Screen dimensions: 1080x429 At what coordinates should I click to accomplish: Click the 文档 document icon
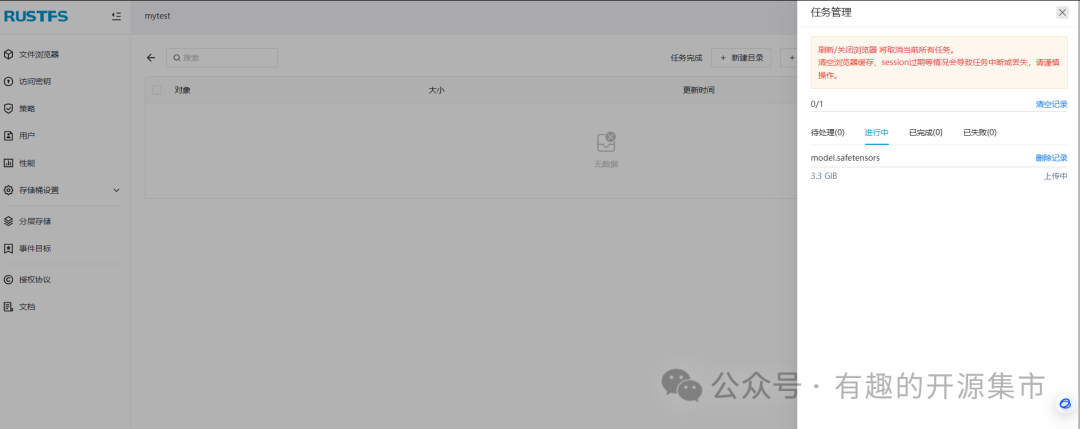[x=9, y=306]
